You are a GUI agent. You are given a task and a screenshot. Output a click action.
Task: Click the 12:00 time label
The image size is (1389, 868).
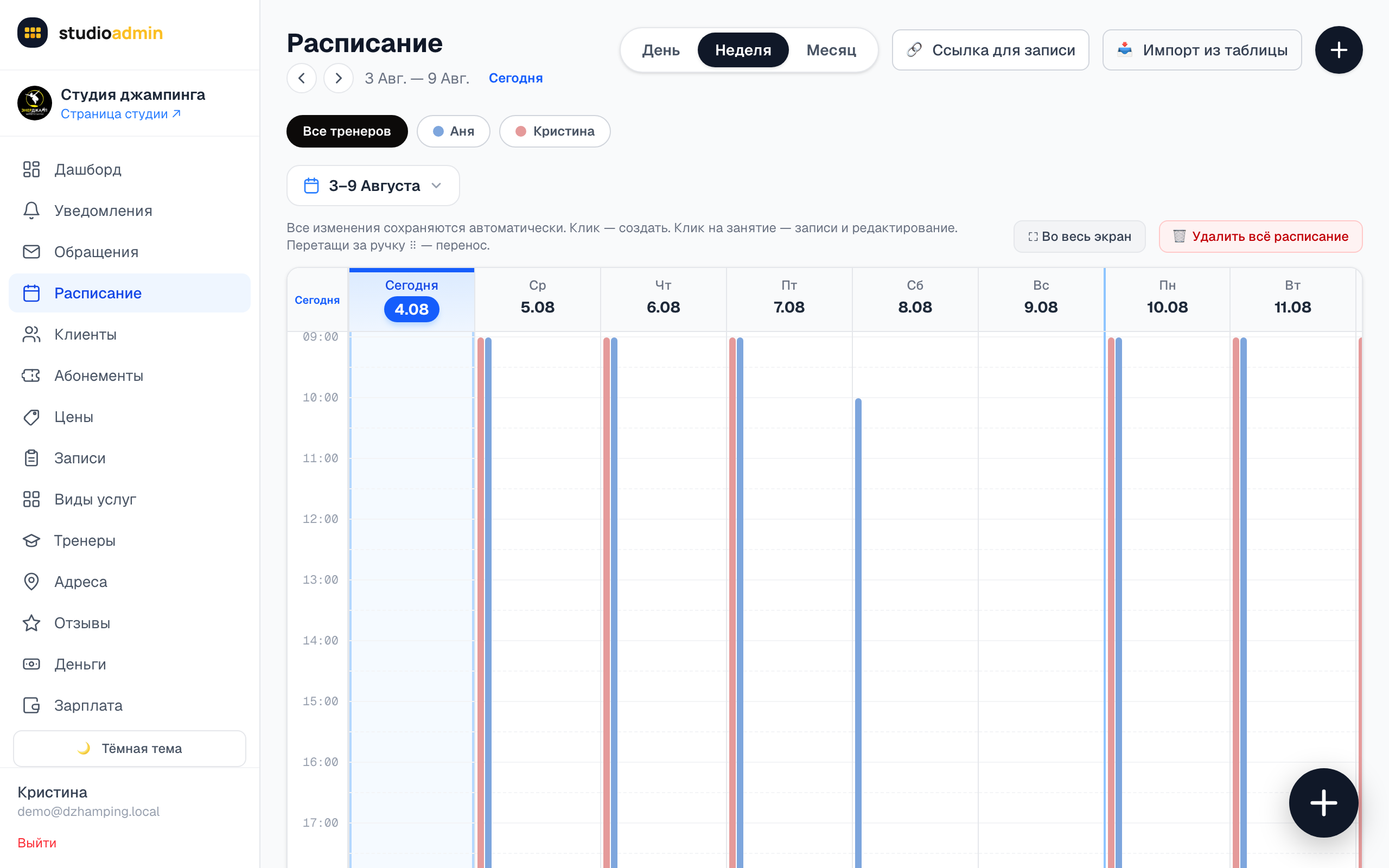320,519
